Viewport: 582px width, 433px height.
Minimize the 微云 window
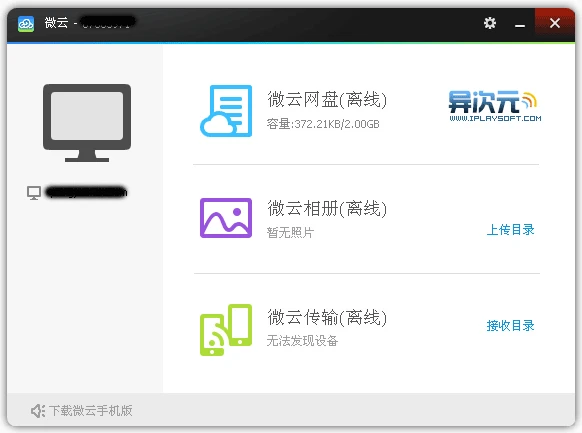[x=520, y=23]
